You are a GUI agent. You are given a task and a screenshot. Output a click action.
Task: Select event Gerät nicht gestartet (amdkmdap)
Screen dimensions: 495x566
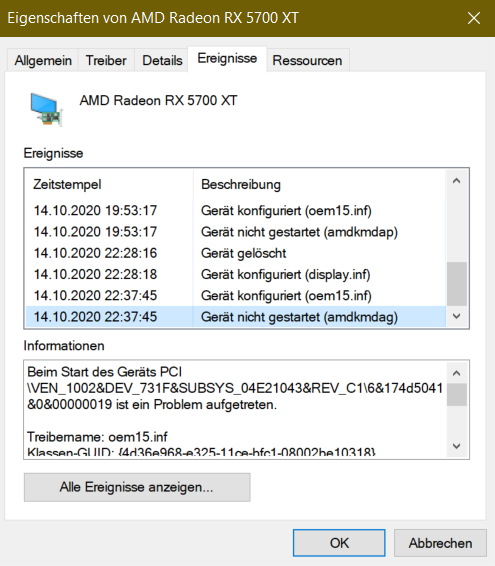(x=236, y=232)
